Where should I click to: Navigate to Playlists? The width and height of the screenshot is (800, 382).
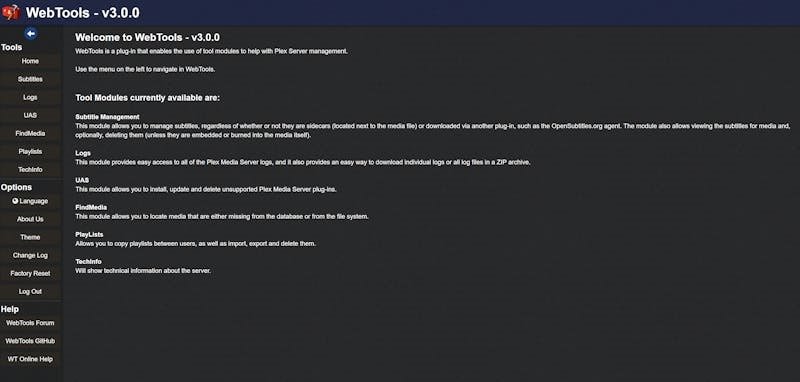(30, 151)
